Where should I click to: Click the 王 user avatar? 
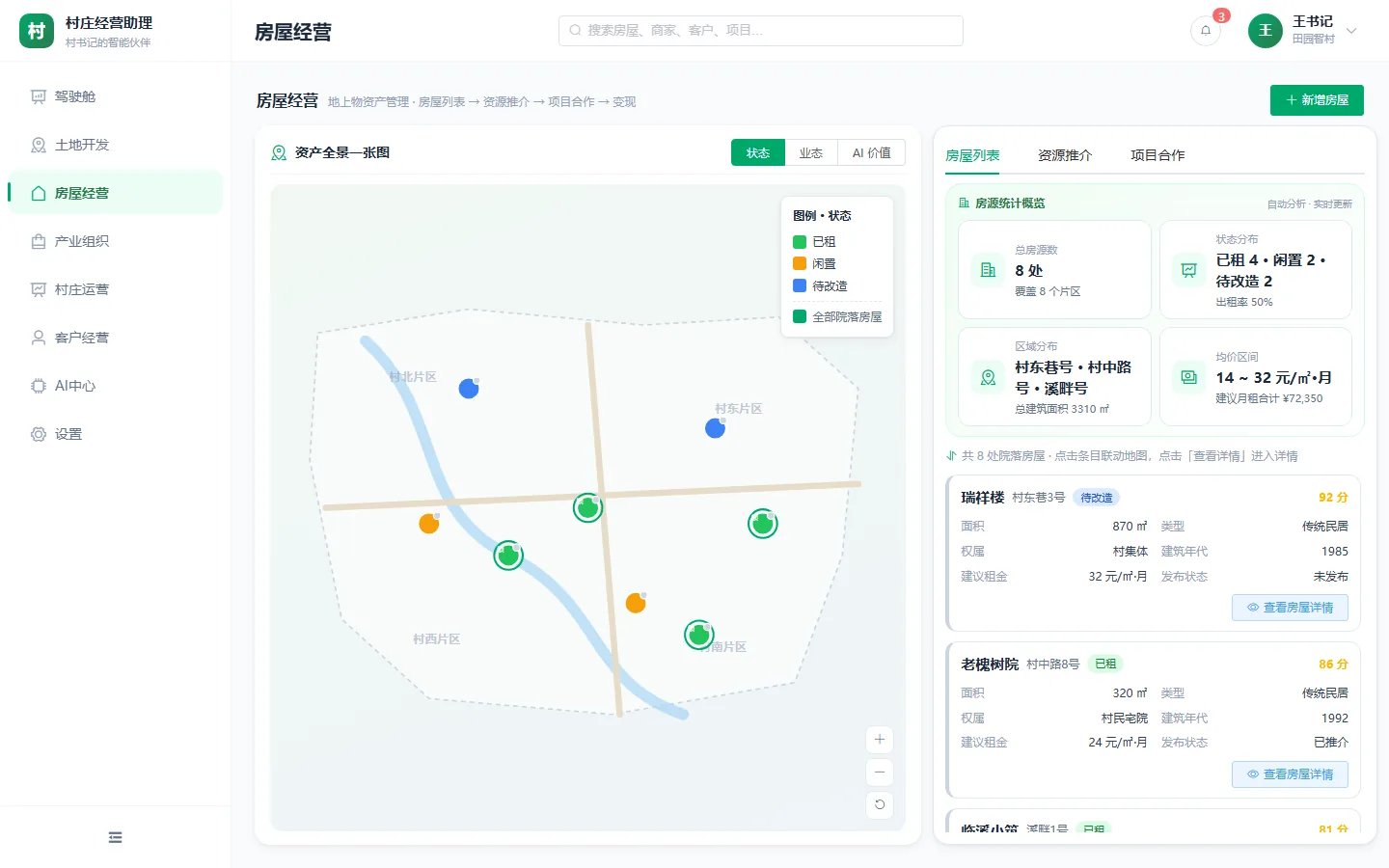tap(1266, 31)
